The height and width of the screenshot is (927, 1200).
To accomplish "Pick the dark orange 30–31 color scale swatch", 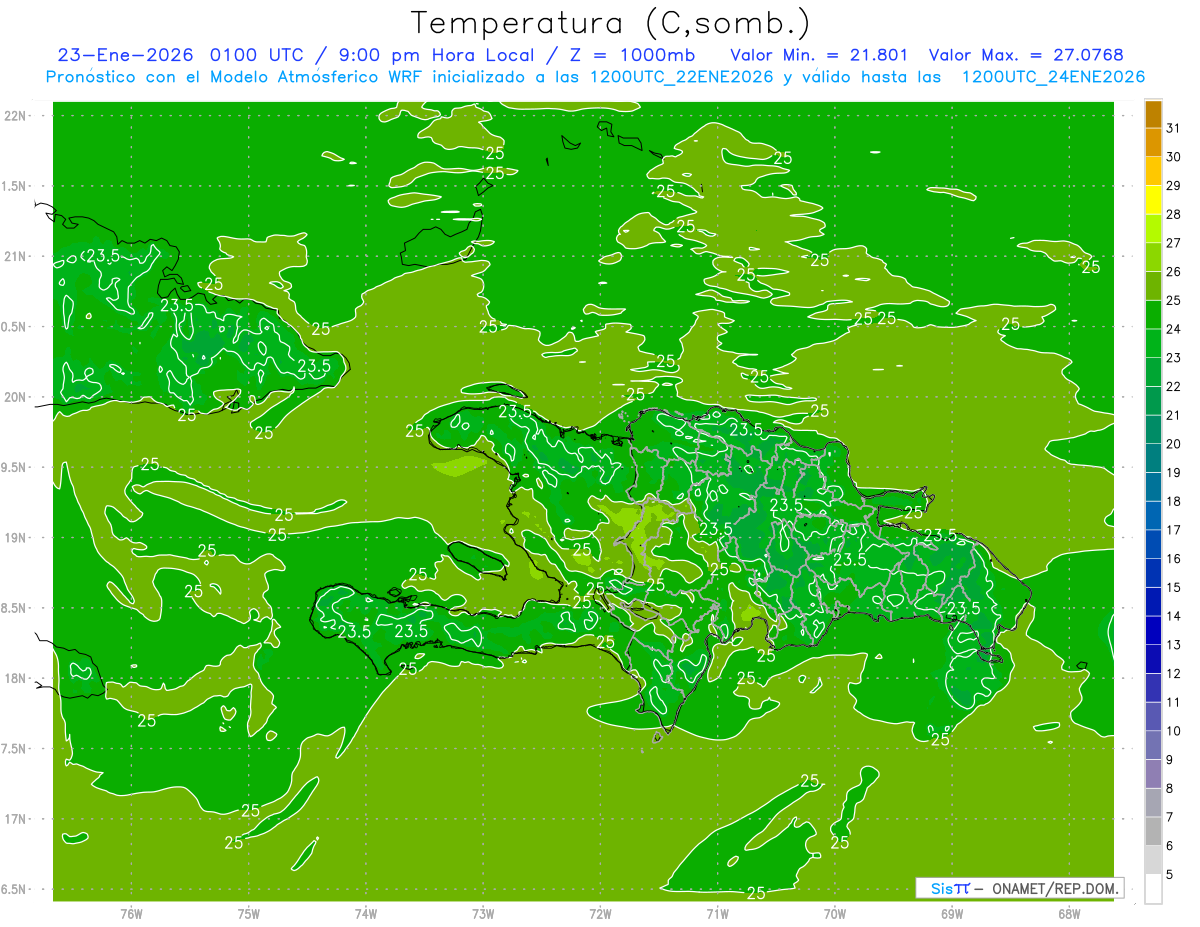I will (x=1153, y=142).
